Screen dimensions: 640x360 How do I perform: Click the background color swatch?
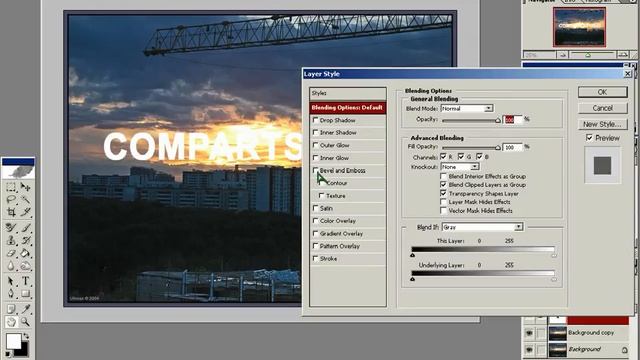click(23, 351)
